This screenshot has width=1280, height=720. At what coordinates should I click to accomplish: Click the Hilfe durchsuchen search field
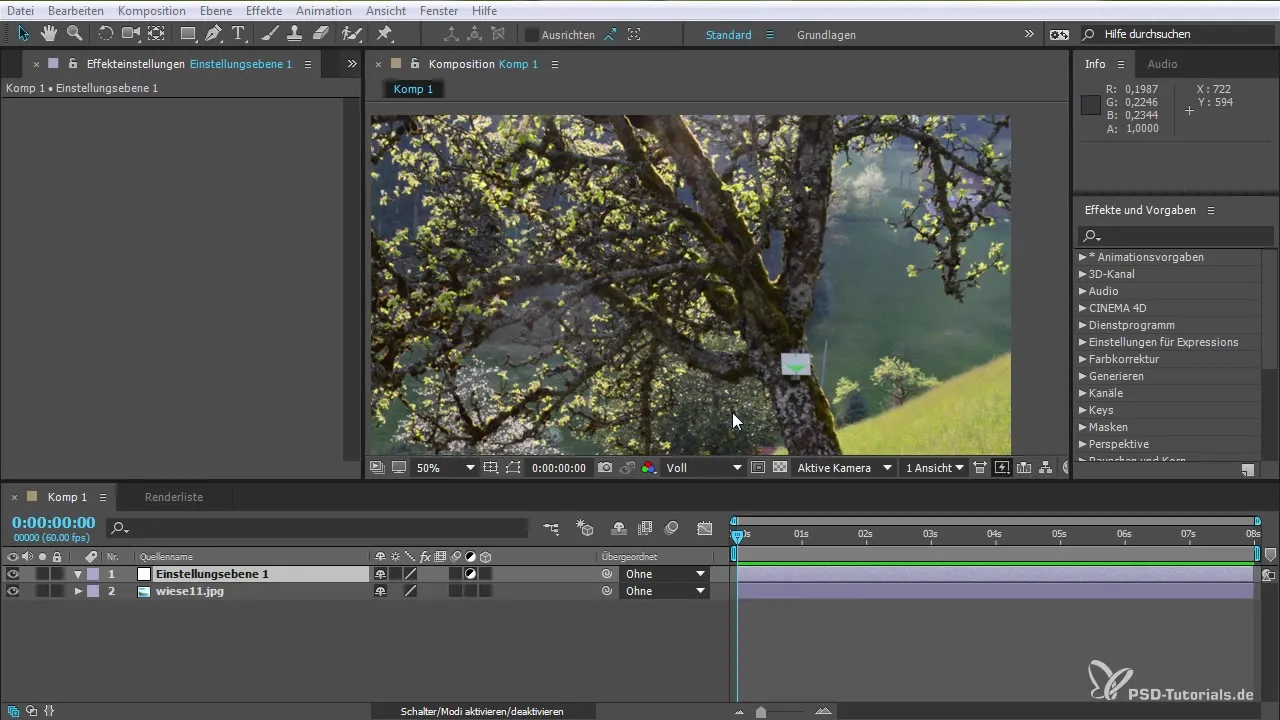pos(1176,34)
